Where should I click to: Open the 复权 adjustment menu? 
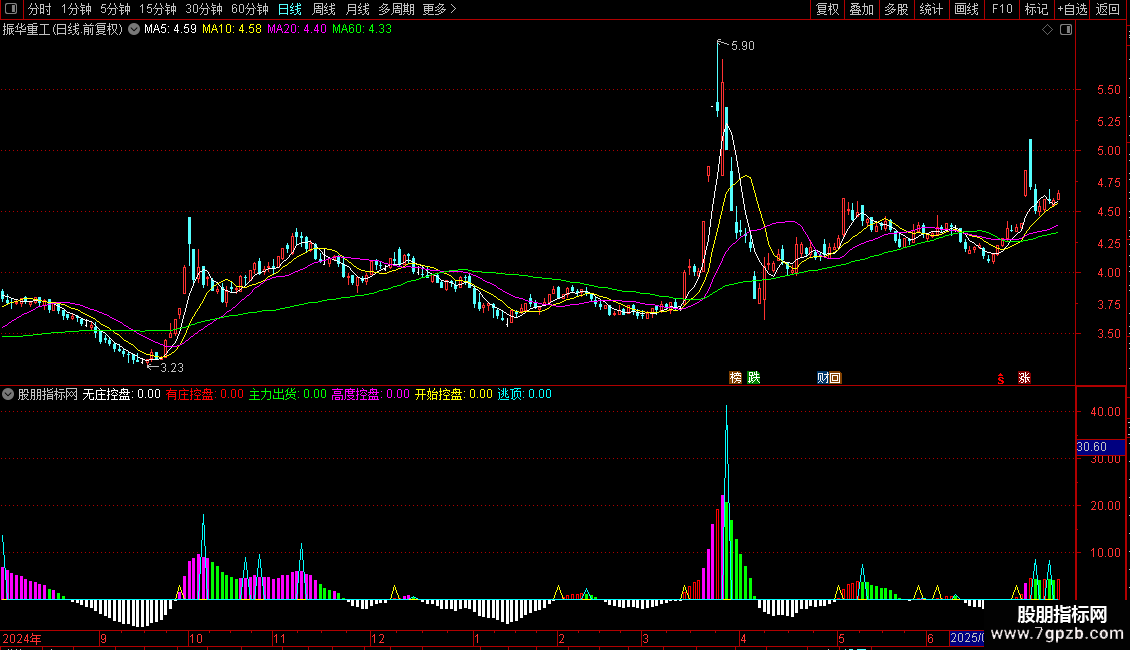827,9
